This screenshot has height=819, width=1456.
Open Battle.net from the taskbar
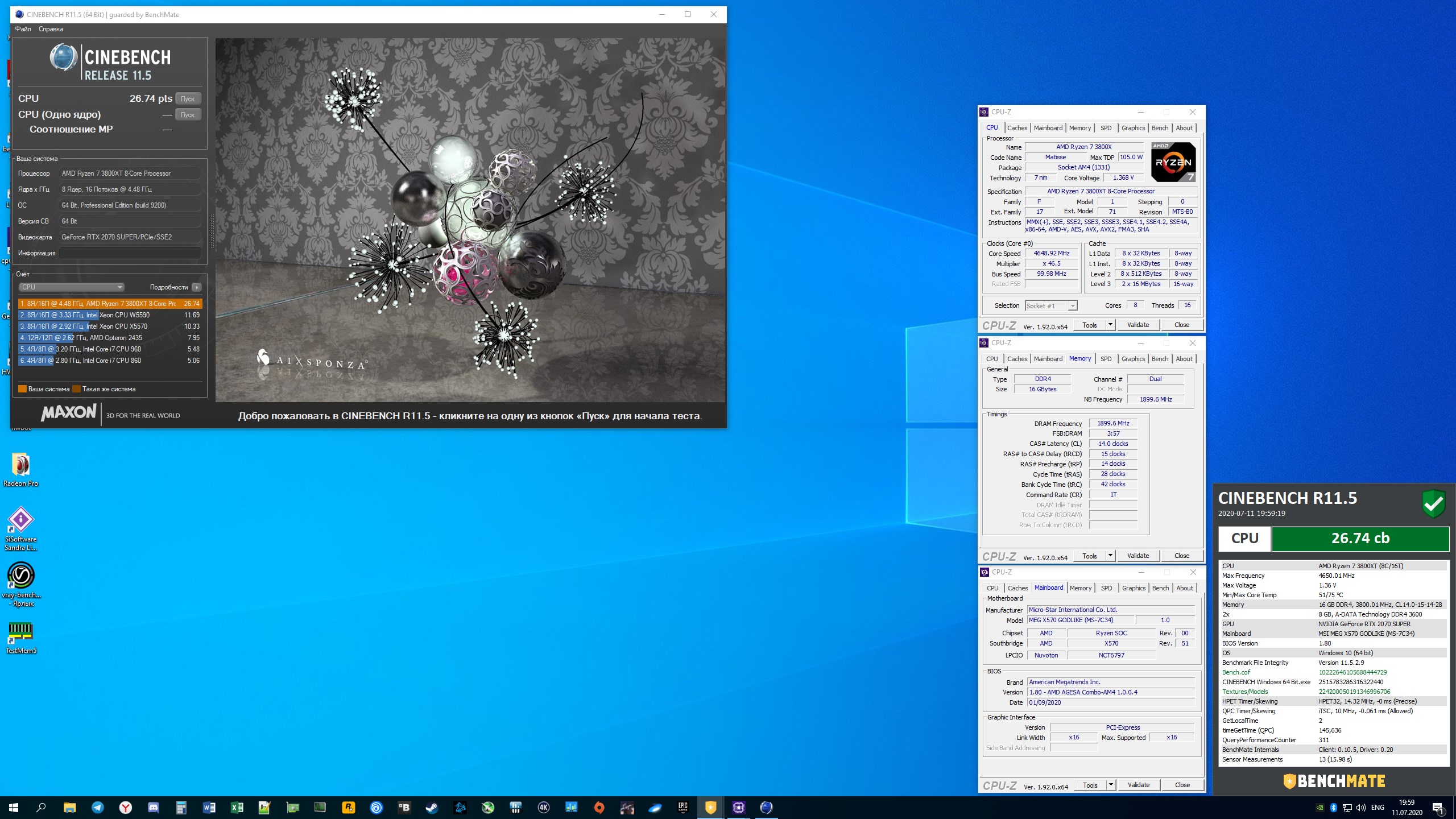pyautogui.click(x=460, y=807)
